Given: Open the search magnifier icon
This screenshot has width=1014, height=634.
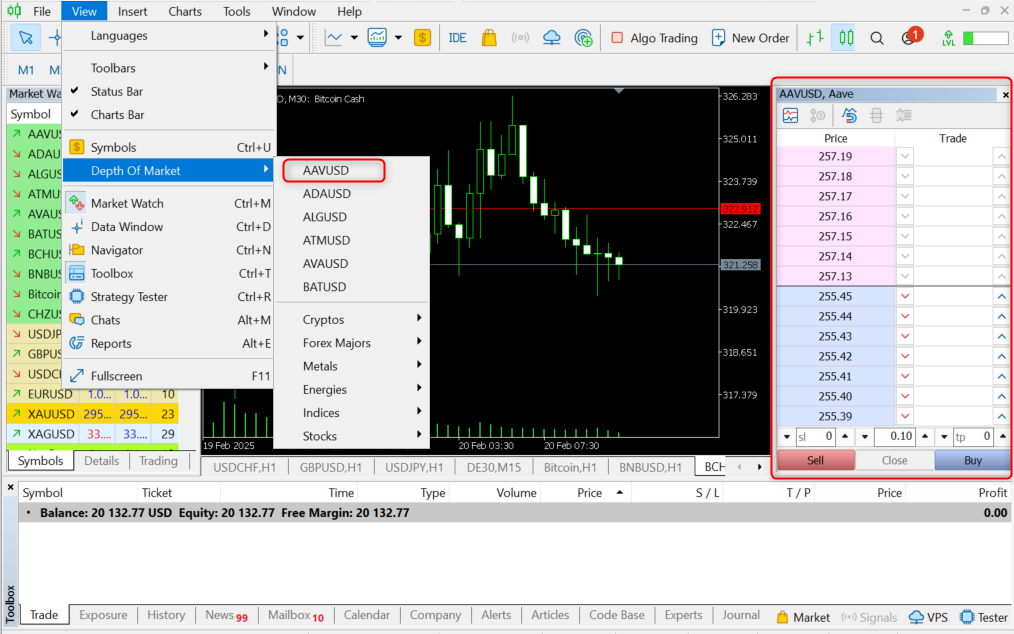Looking at the screenshot, I should 877,38.
